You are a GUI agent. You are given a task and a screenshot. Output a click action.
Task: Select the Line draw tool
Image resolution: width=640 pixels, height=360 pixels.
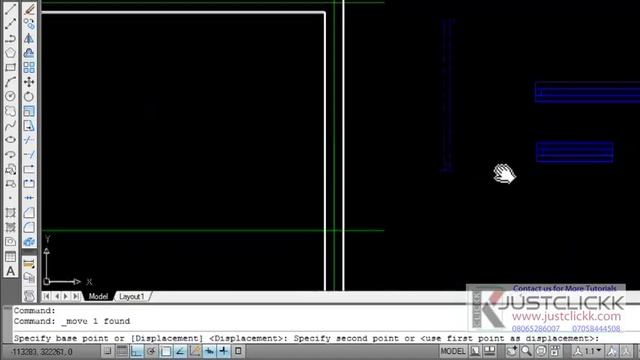(10, 9)
